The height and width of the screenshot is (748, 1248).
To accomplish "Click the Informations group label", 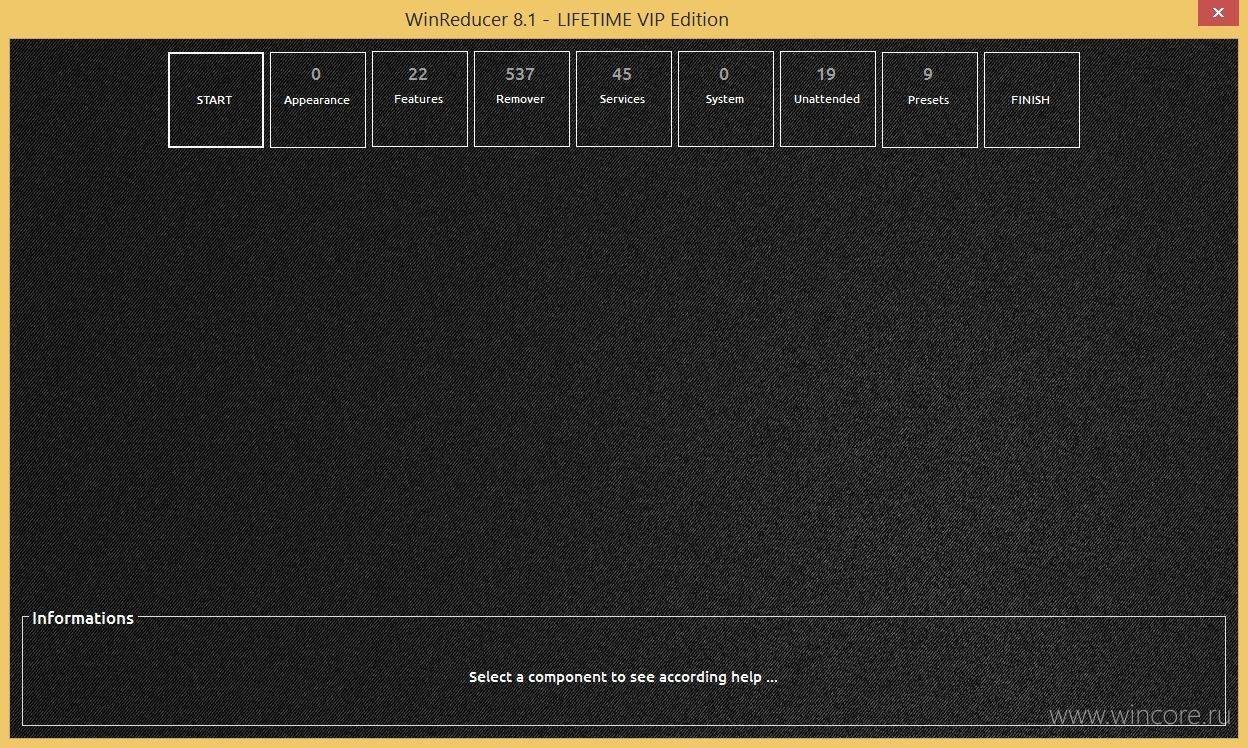I will tap(83, 618).
